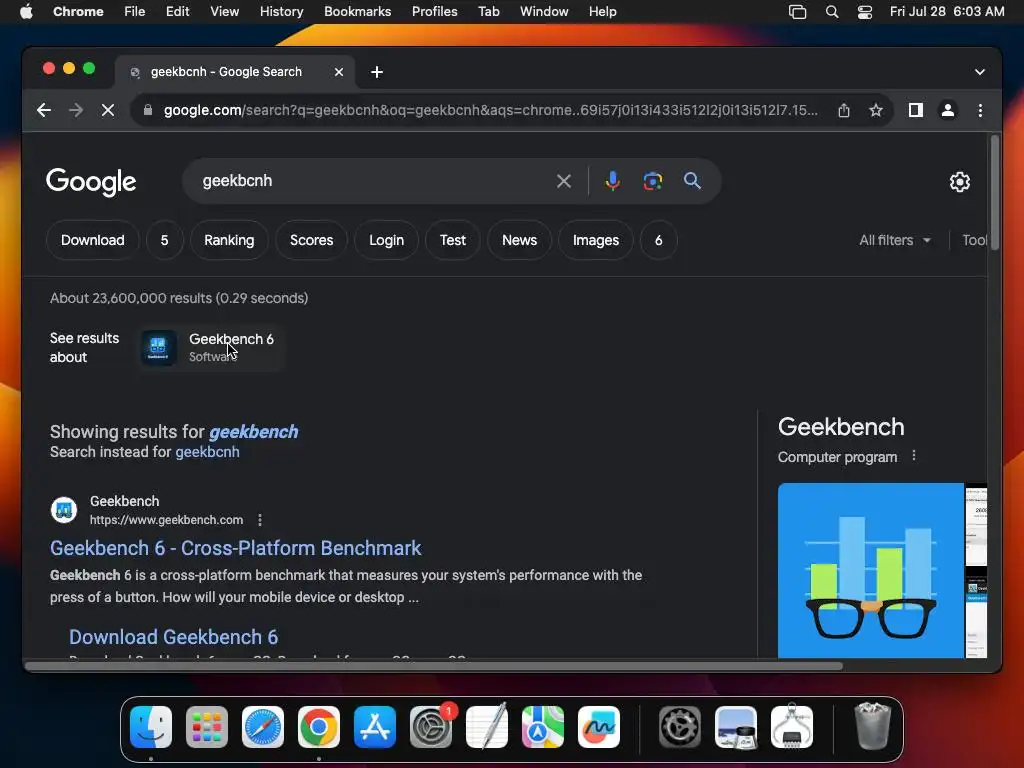
Task: Open Google quick settings gear
Action: point(959,182)
